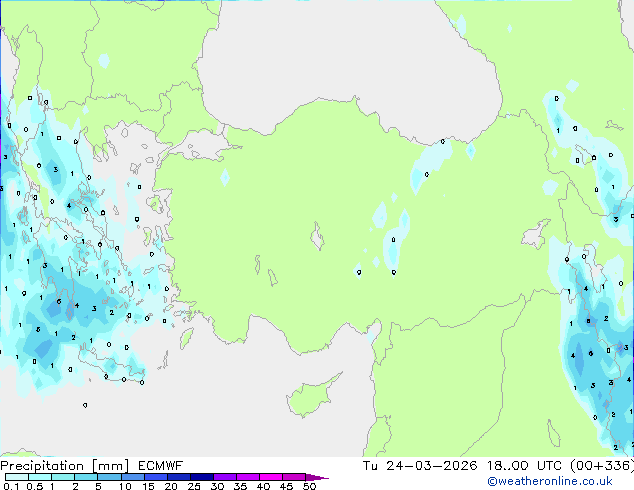Click the "ECMWF" model label

(x=161, y=466)
